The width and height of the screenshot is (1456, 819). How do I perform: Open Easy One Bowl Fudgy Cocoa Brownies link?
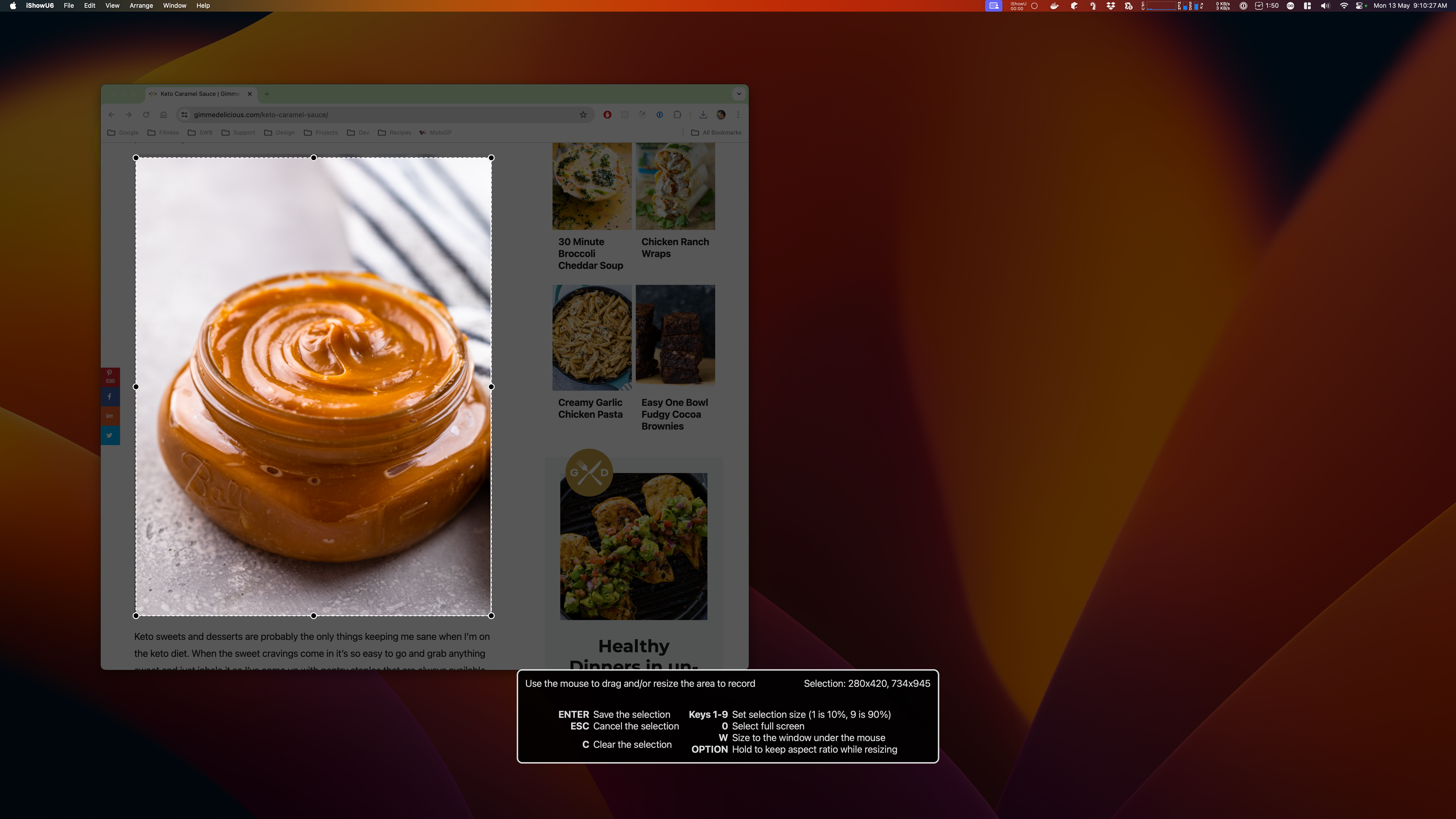click(674, 414)
